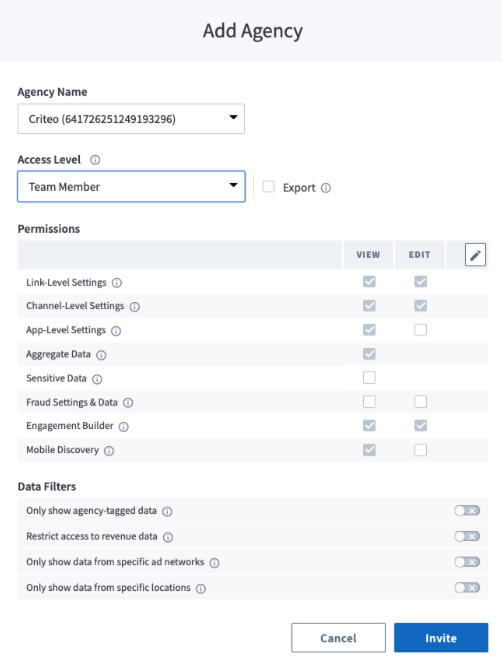Check Sensitive Data view checkbox

pyautogui.click(x=369, y=377)
